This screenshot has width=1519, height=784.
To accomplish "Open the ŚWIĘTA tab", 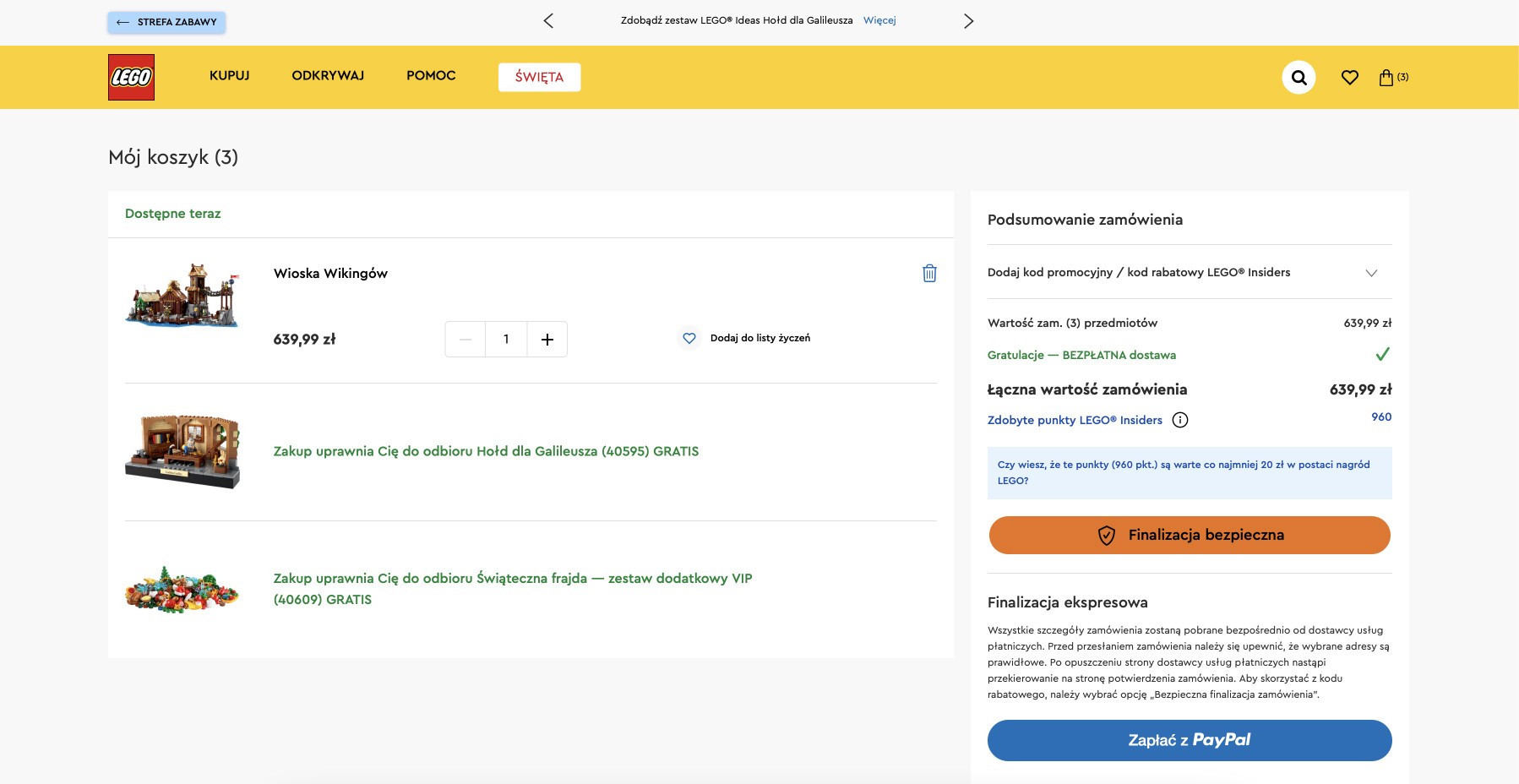I will click(x=539, y=77).
